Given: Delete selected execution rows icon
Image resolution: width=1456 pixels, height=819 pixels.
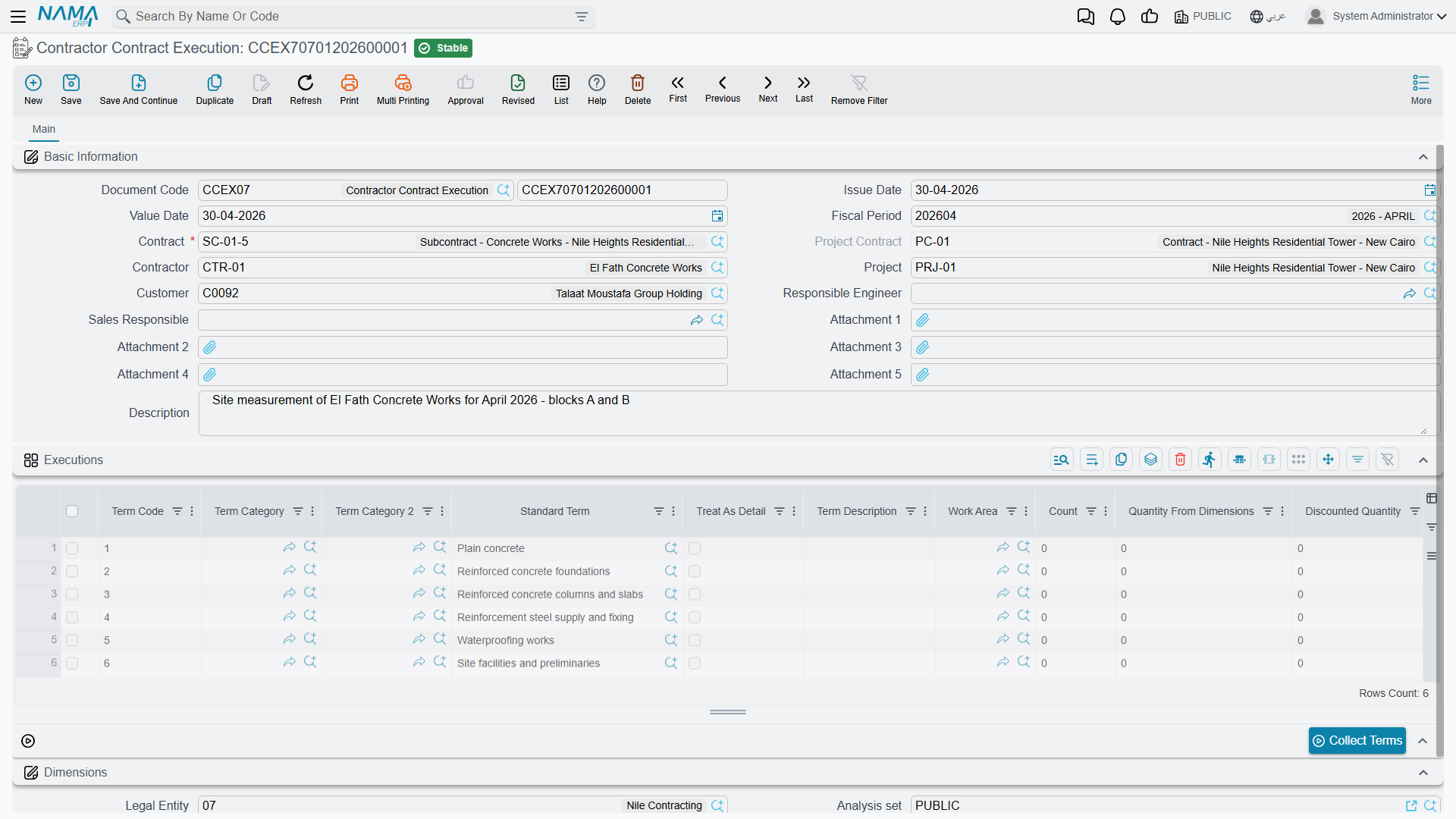Looking at the screenshot, I should tap(1181, 460).
